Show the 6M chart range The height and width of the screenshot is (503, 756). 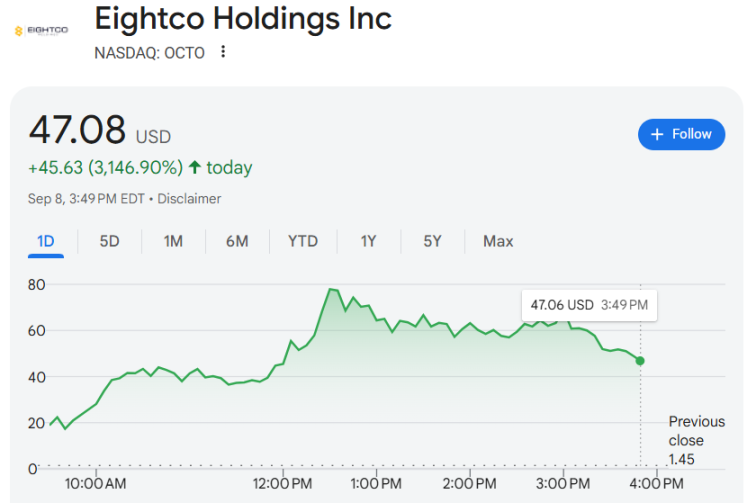(237, 241)
